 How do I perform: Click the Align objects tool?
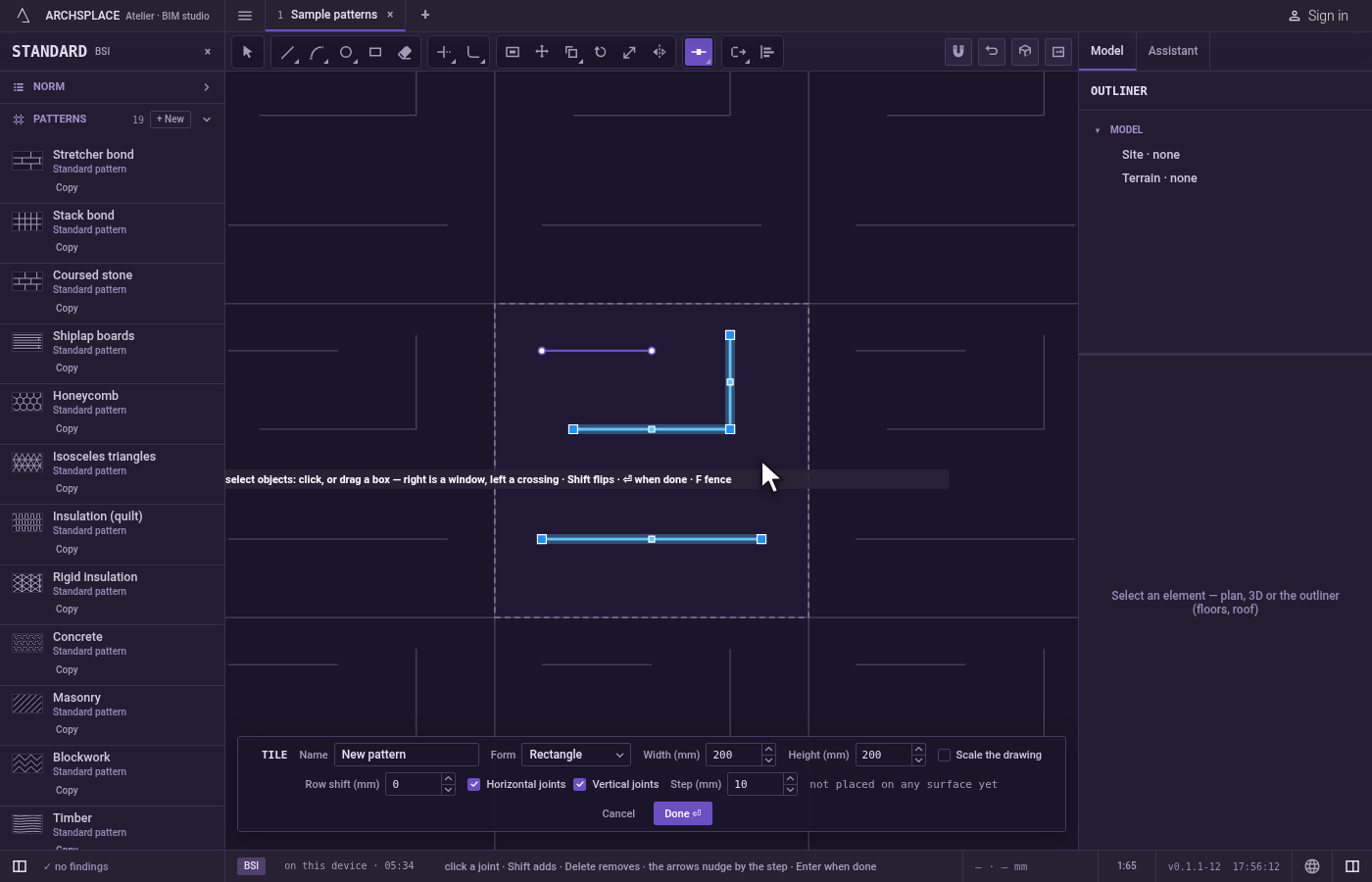tap(767, 52)
